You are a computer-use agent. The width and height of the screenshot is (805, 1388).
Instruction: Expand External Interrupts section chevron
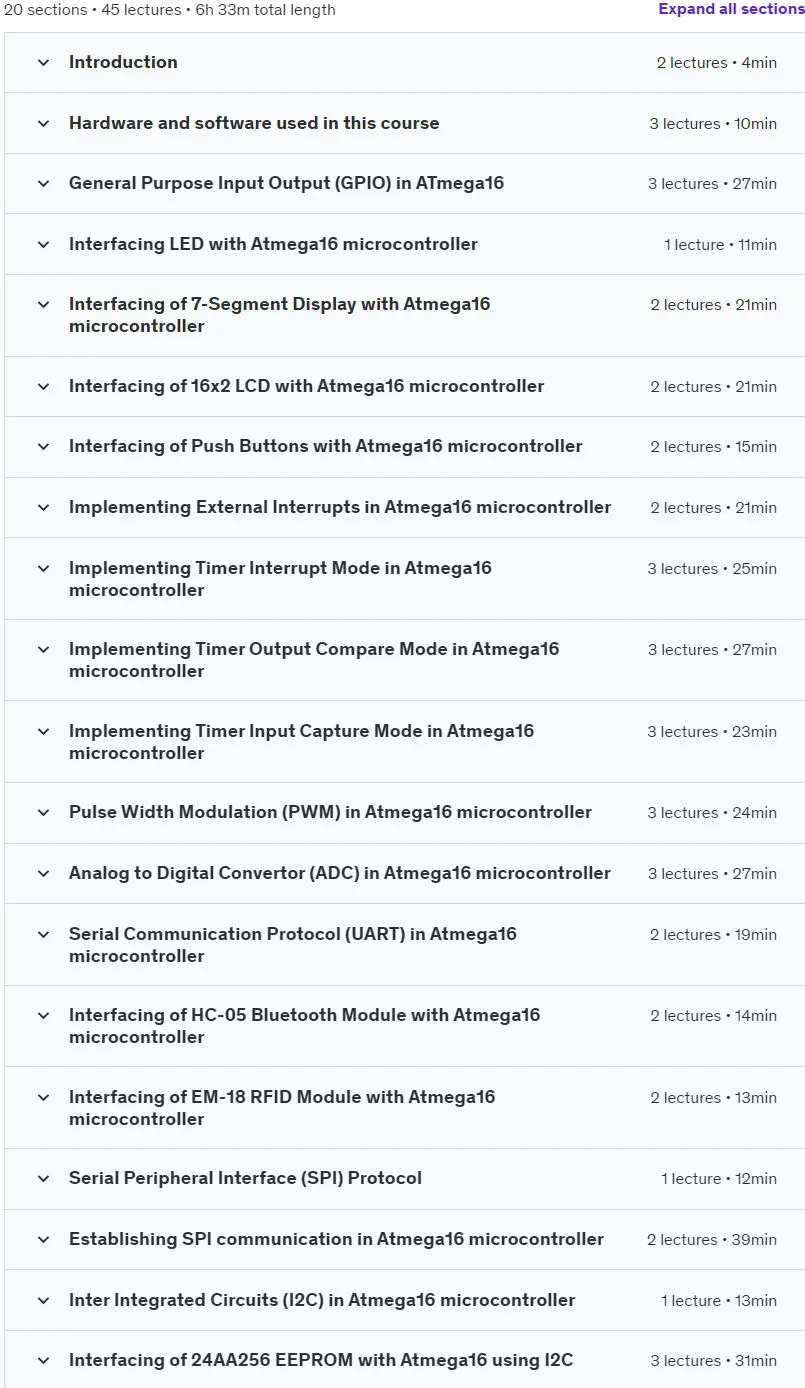(43, 507)
